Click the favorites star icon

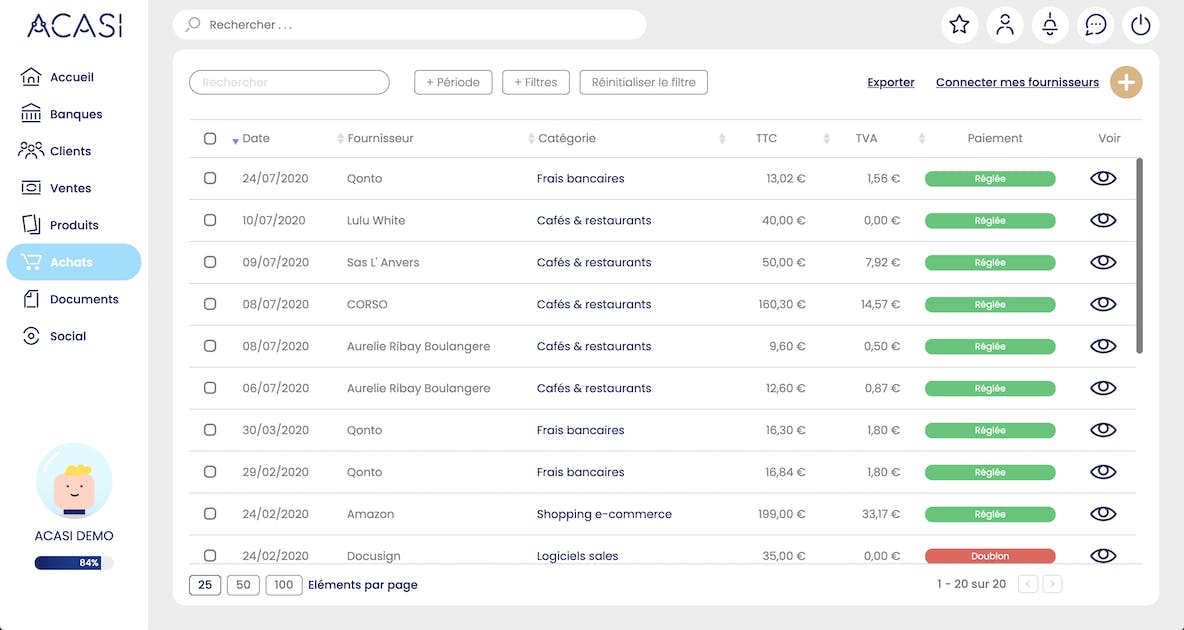click(x=959, y=25)
